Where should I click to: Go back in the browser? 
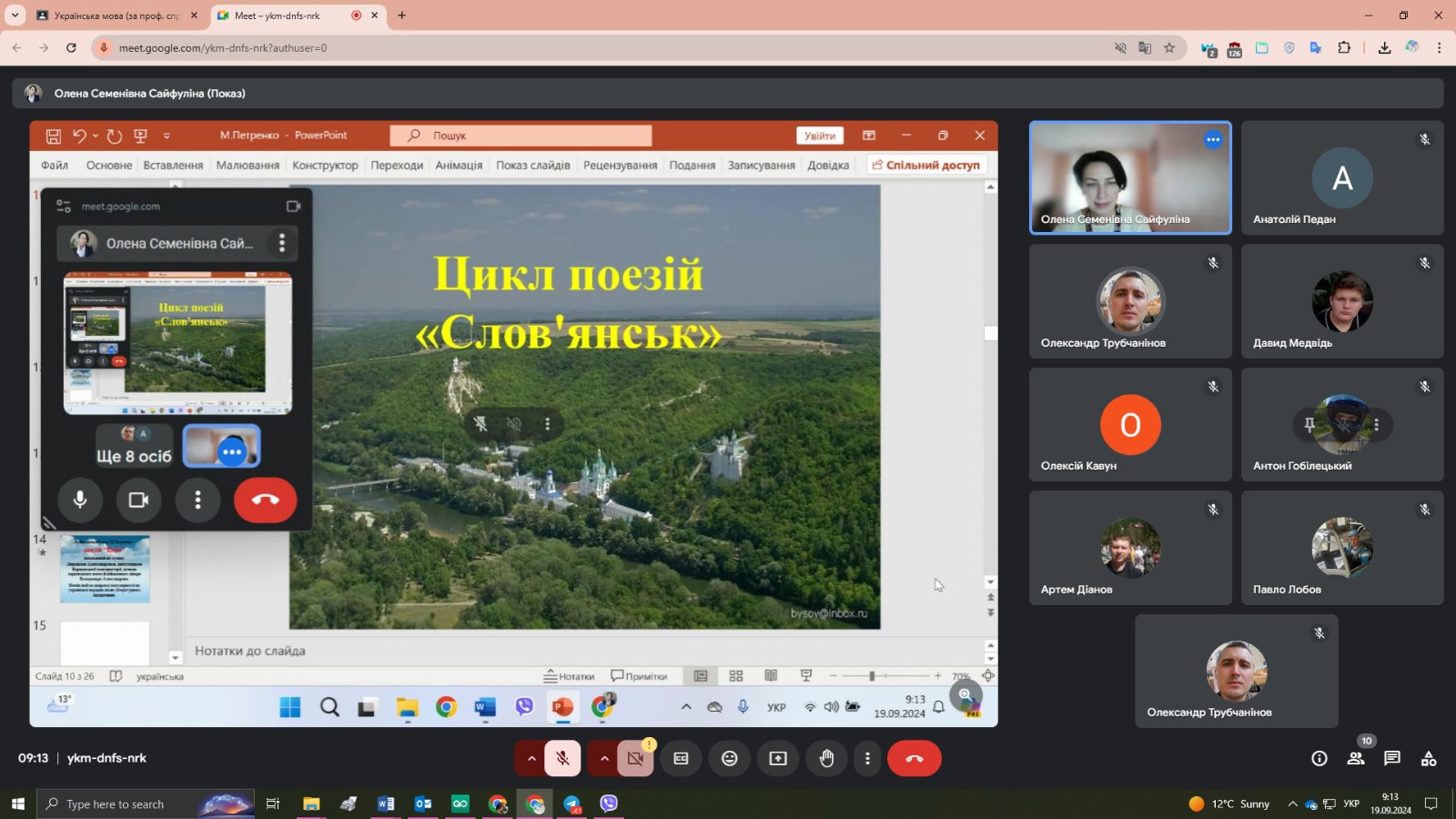[x=16, y=47]
